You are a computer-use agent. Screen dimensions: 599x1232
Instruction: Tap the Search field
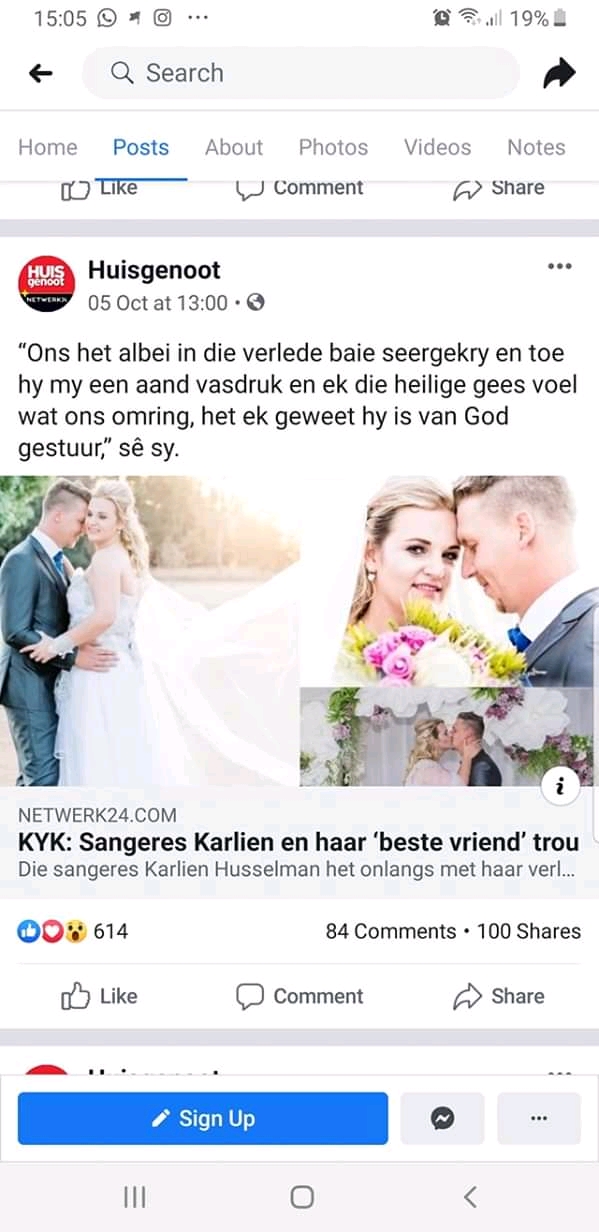[301, 73]
